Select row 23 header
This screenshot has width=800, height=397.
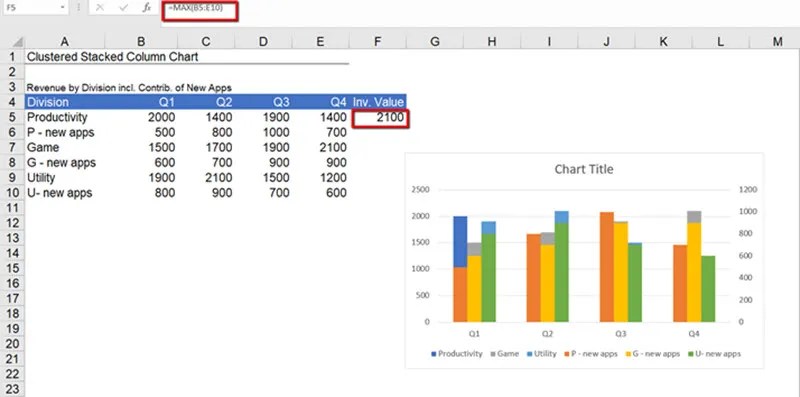pyautogui.click(x=12, y=389)
